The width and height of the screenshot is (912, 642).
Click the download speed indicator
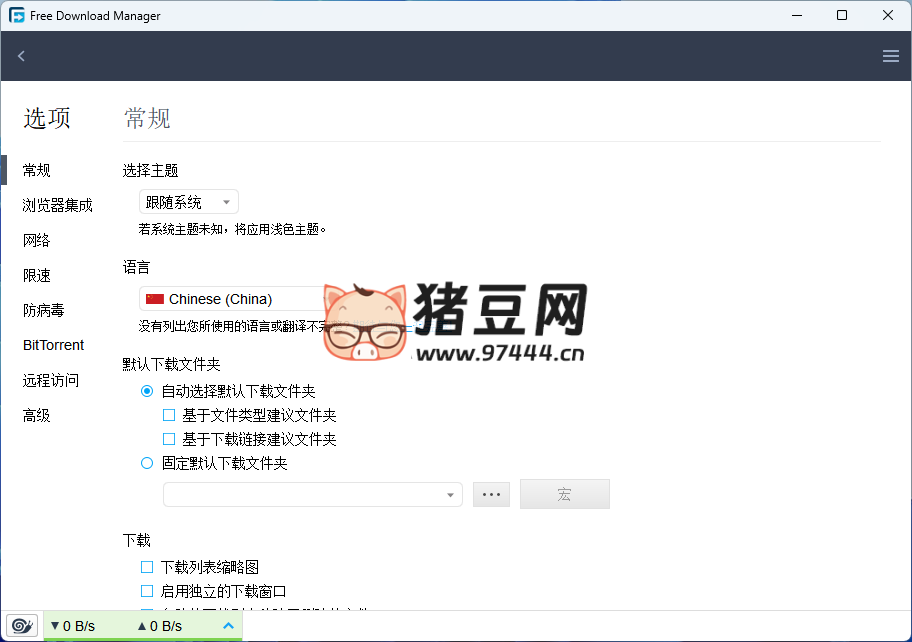73,626
